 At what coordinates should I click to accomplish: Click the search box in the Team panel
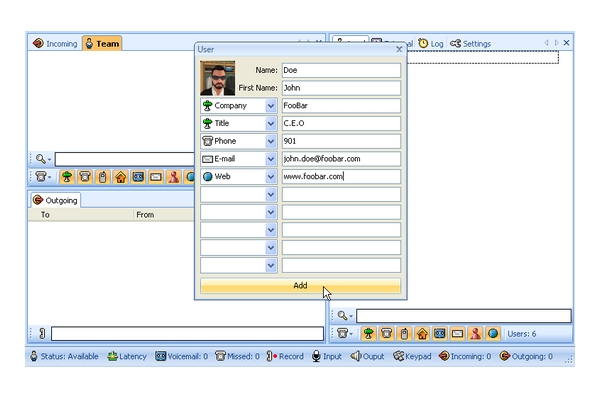pos(125,159)
